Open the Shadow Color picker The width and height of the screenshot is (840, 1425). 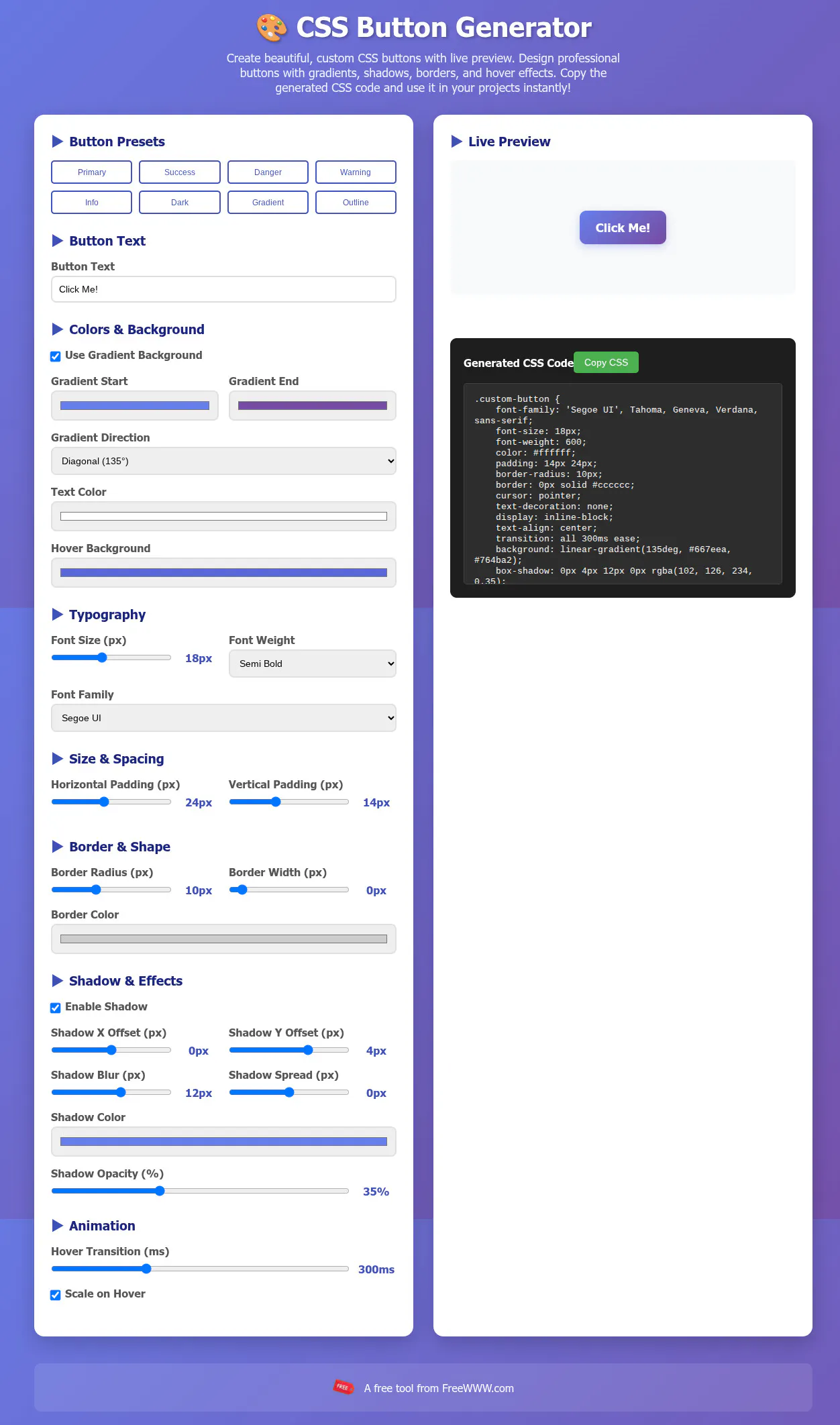(223, 1141)
